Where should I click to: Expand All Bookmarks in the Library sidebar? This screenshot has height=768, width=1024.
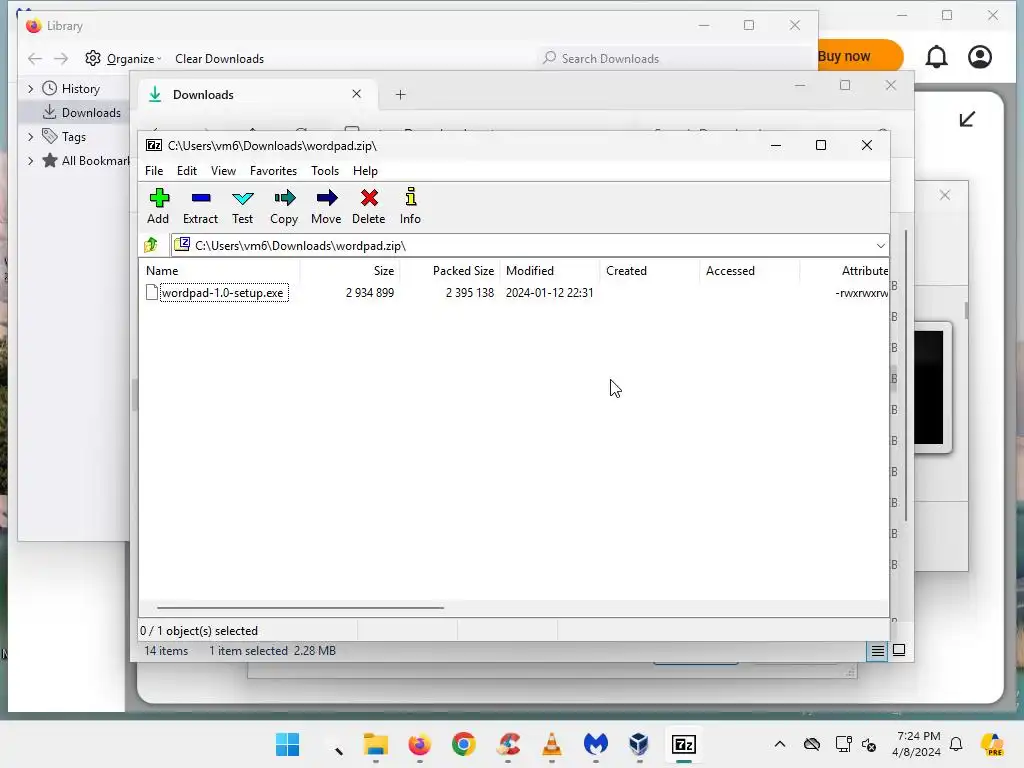coord(30,161)
